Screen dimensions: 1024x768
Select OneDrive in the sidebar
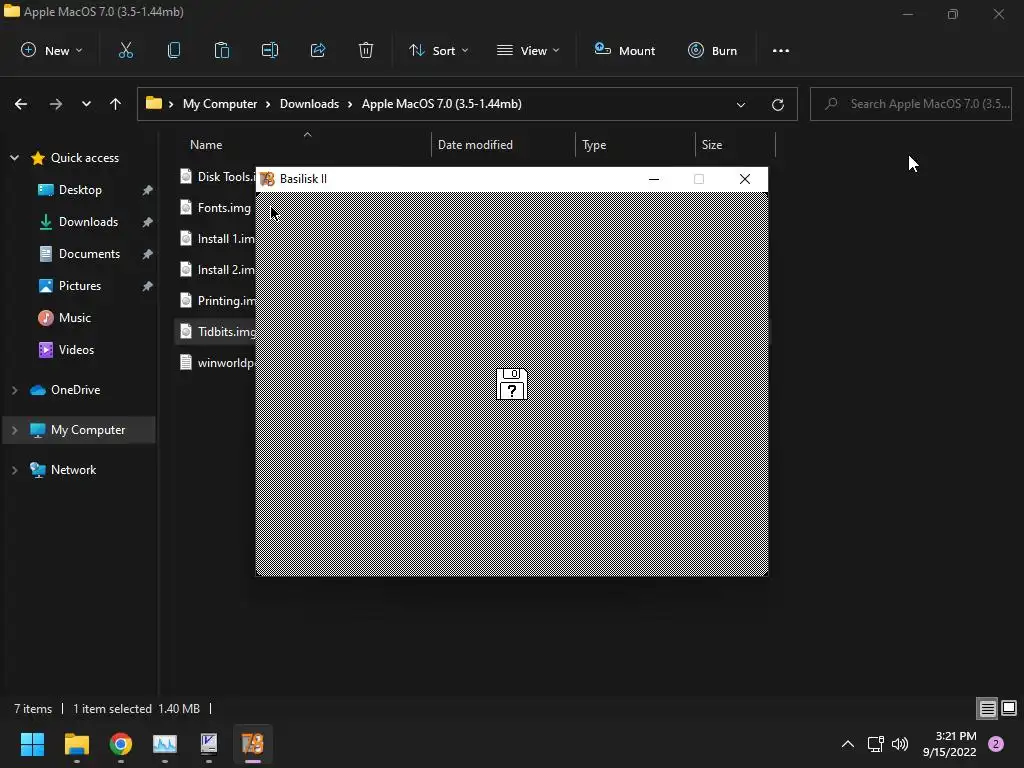coord(76,390)
